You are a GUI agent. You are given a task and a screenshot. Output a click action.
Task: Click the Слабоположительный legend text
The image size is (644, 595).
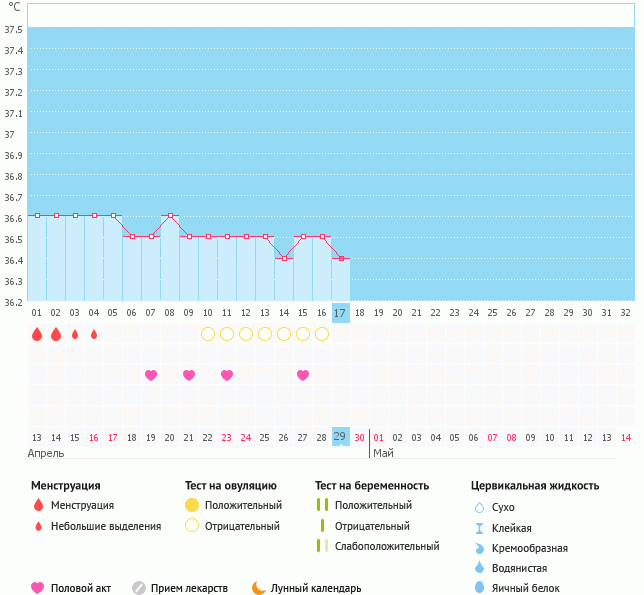click(387, 546)
